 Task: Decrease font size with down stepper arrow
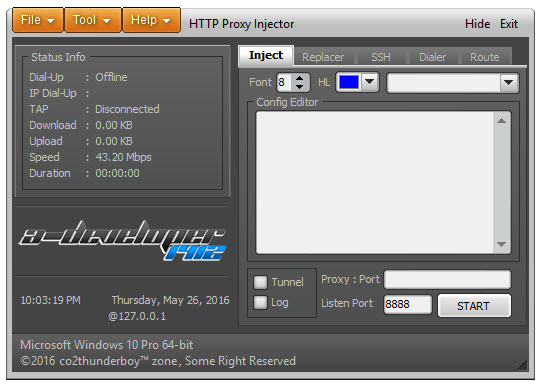(x=300, y=87)
